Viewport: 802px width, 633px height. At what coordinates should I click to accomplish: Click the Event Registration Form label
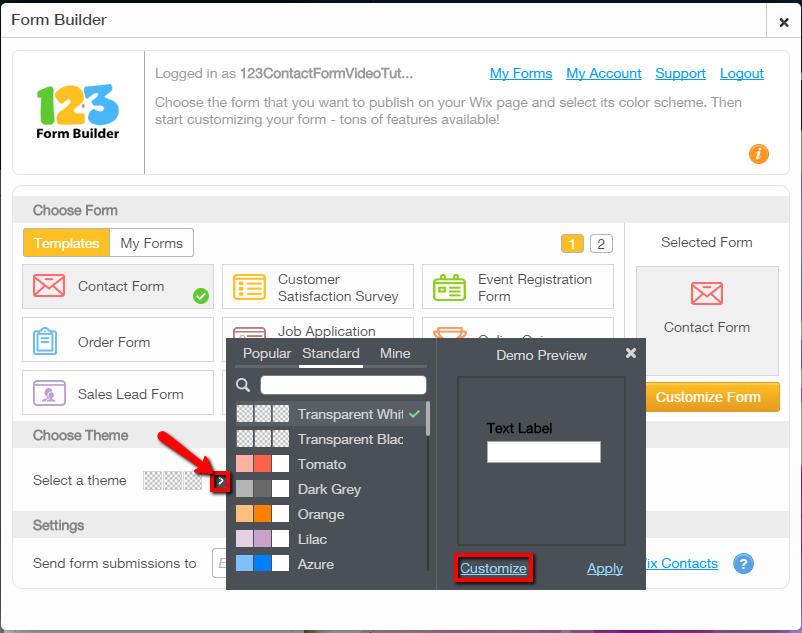[x=535, y=287]
